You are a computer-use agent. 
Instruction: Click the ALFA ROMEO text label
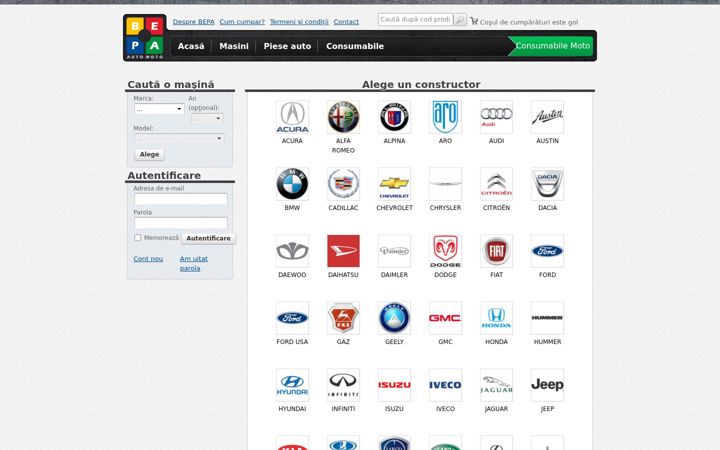point(343,146)
